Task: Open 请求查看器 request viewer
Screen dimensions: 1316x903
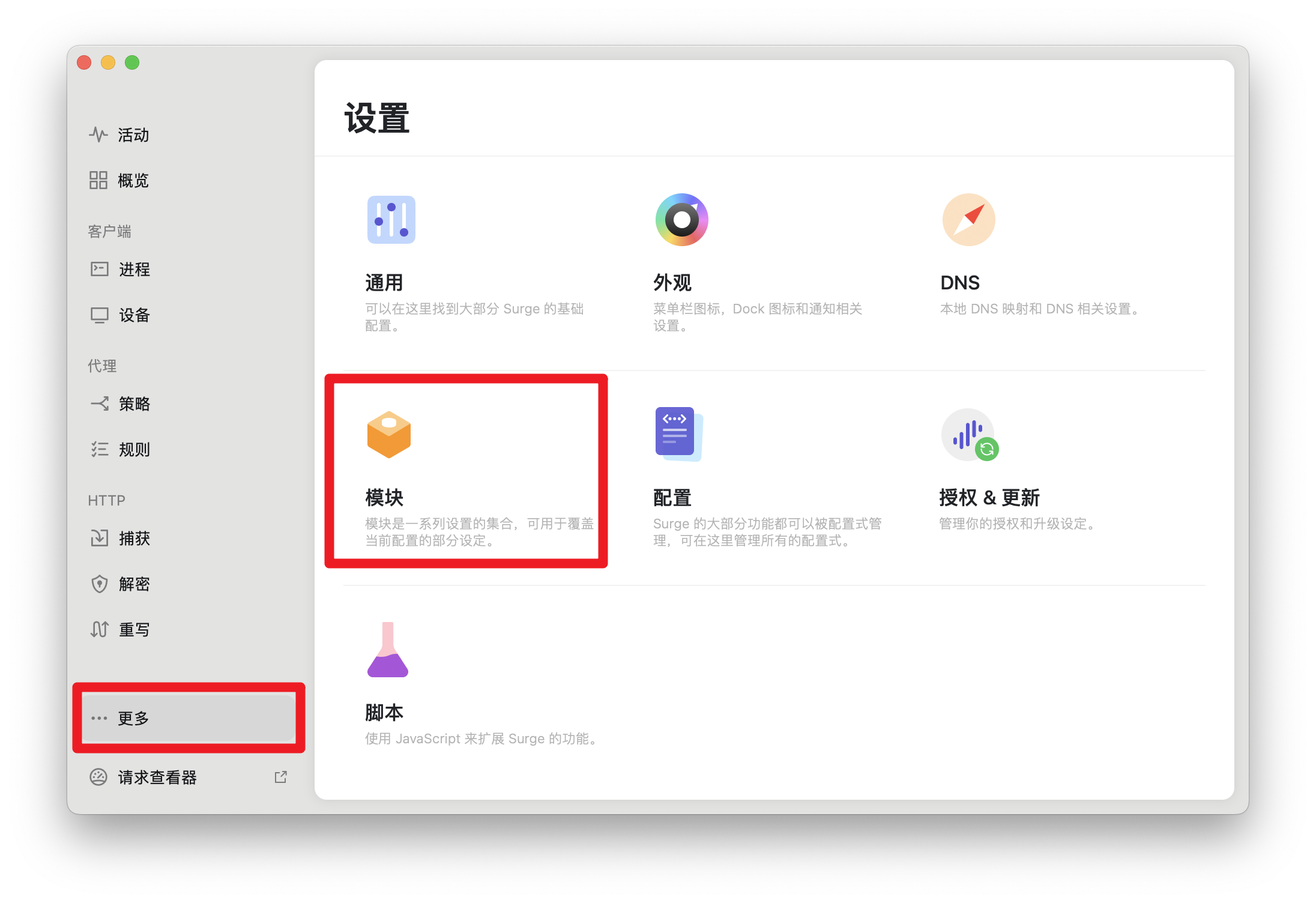Action: 157,777
